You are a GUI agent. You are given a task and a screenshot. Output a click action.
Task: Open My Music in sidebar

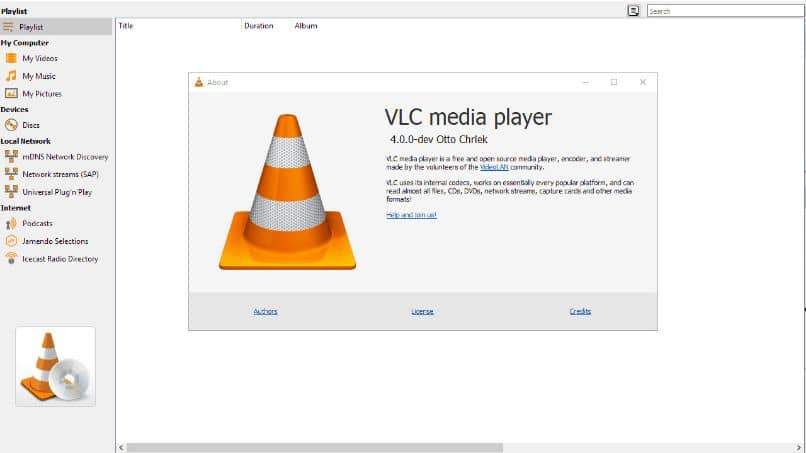pyautogui.click(x=39, y=76)
